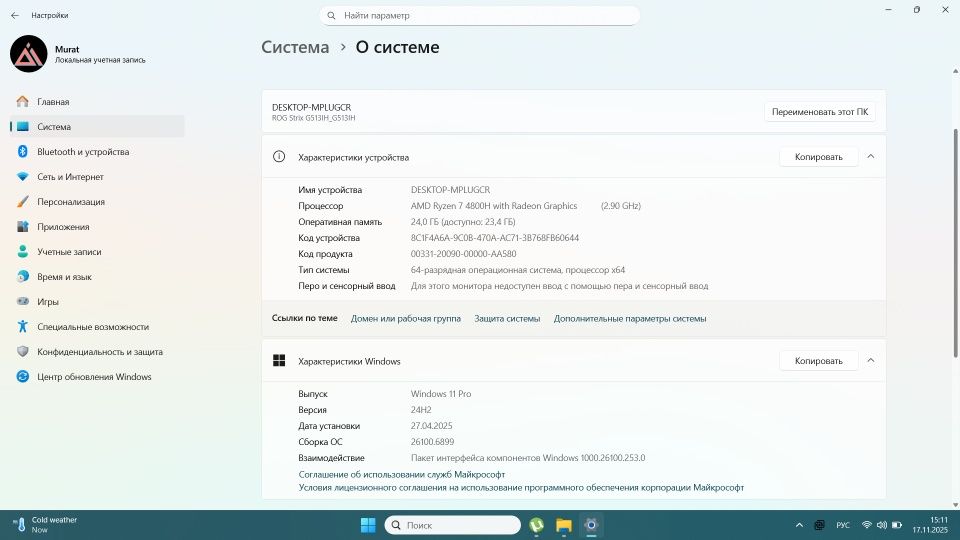Click the OS build 26100.6899 value
The width and height of the screenshot is (960, 540).
click(x=432, y=441)
